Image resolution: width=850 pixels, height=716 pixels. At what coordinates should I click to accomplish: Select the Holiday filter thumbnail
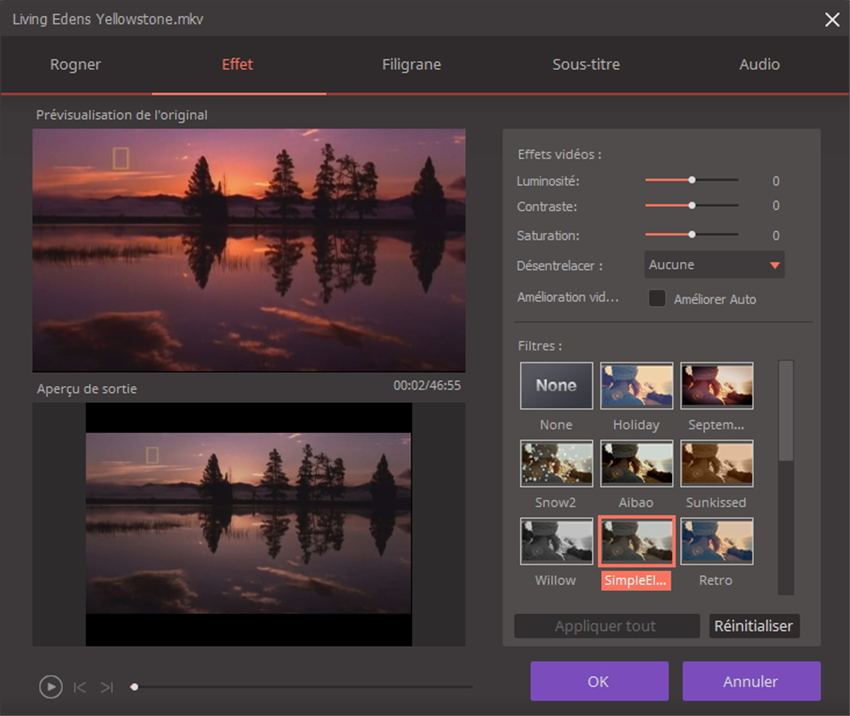tap(636, 386)
